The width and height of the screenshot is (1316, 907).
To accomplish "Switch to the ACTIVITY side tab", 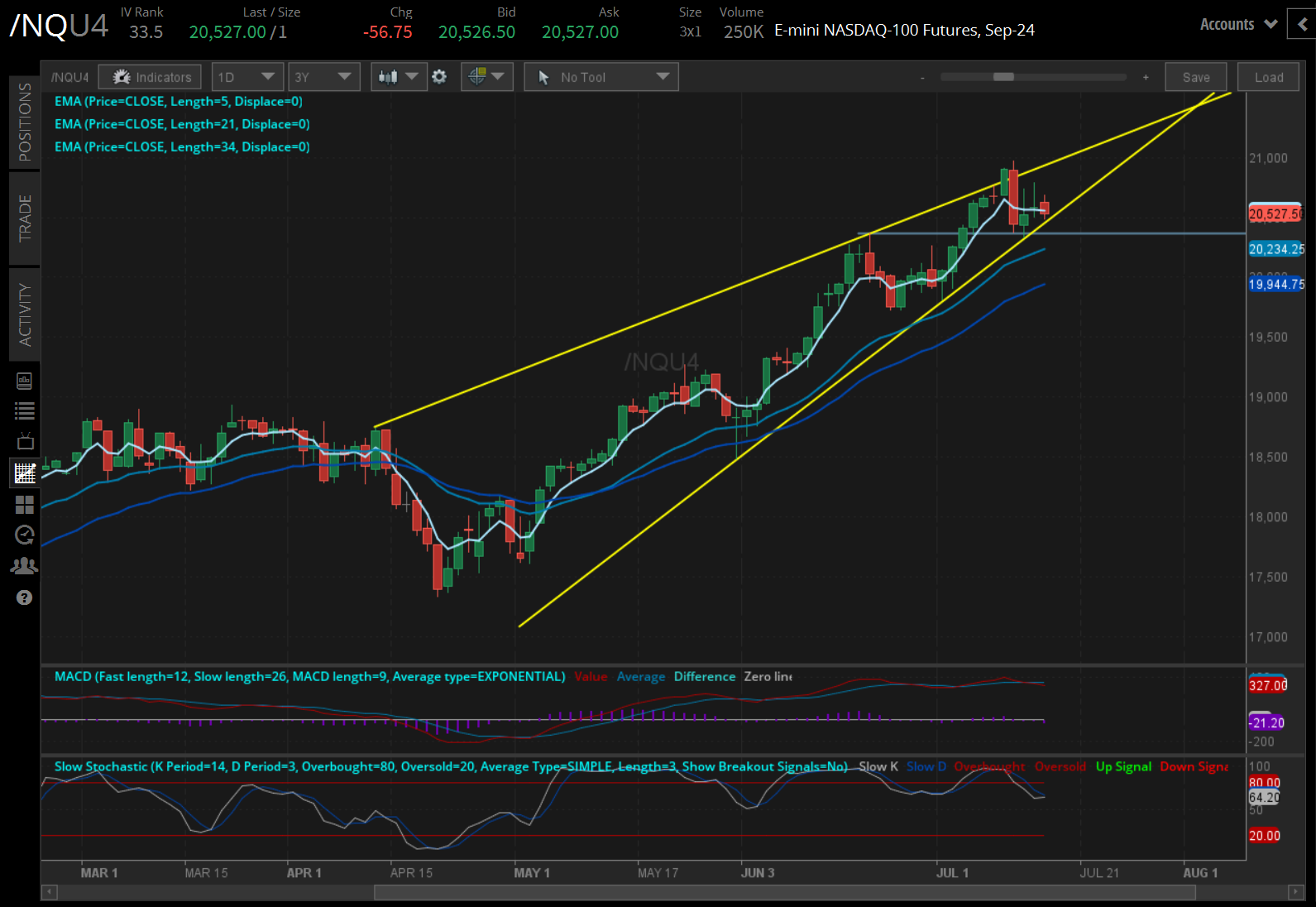I will tap(25, 314).
